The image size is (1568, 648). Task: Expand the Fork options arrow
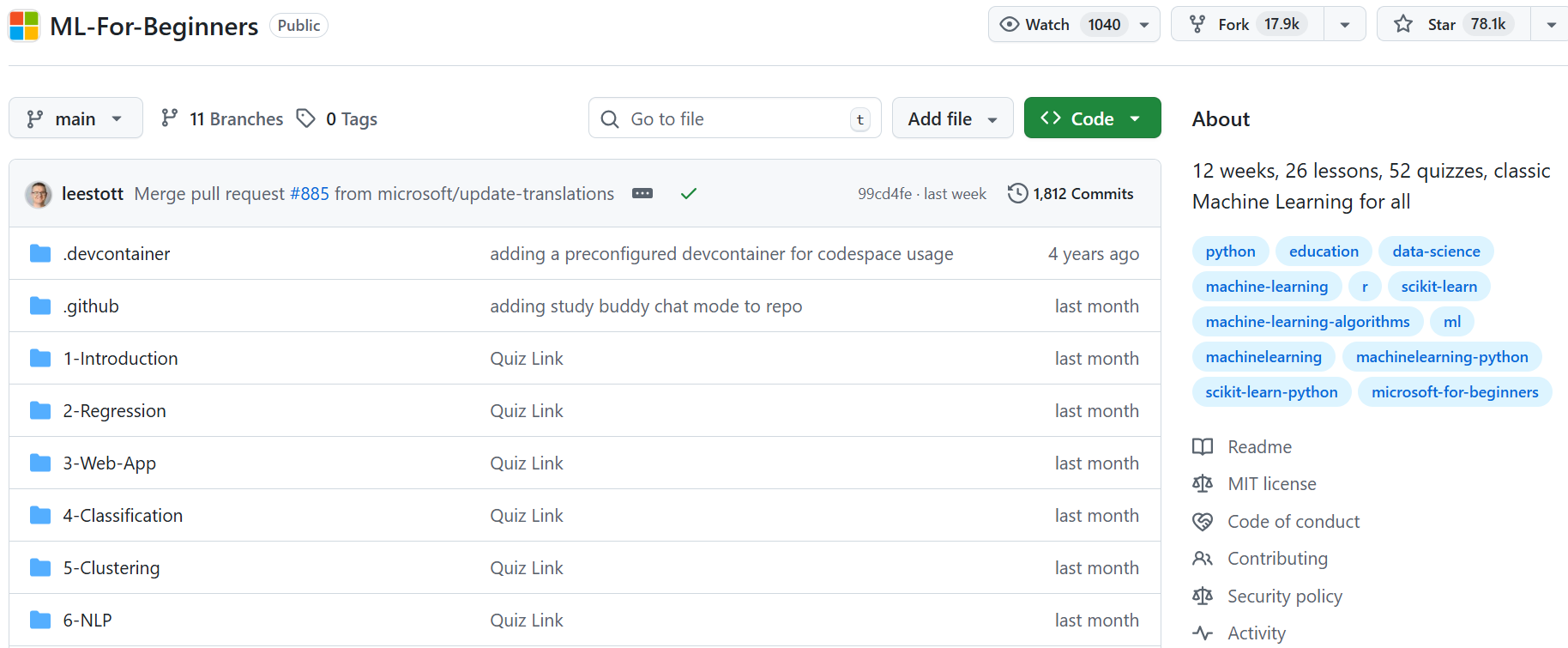click(x=1345, y=25)
